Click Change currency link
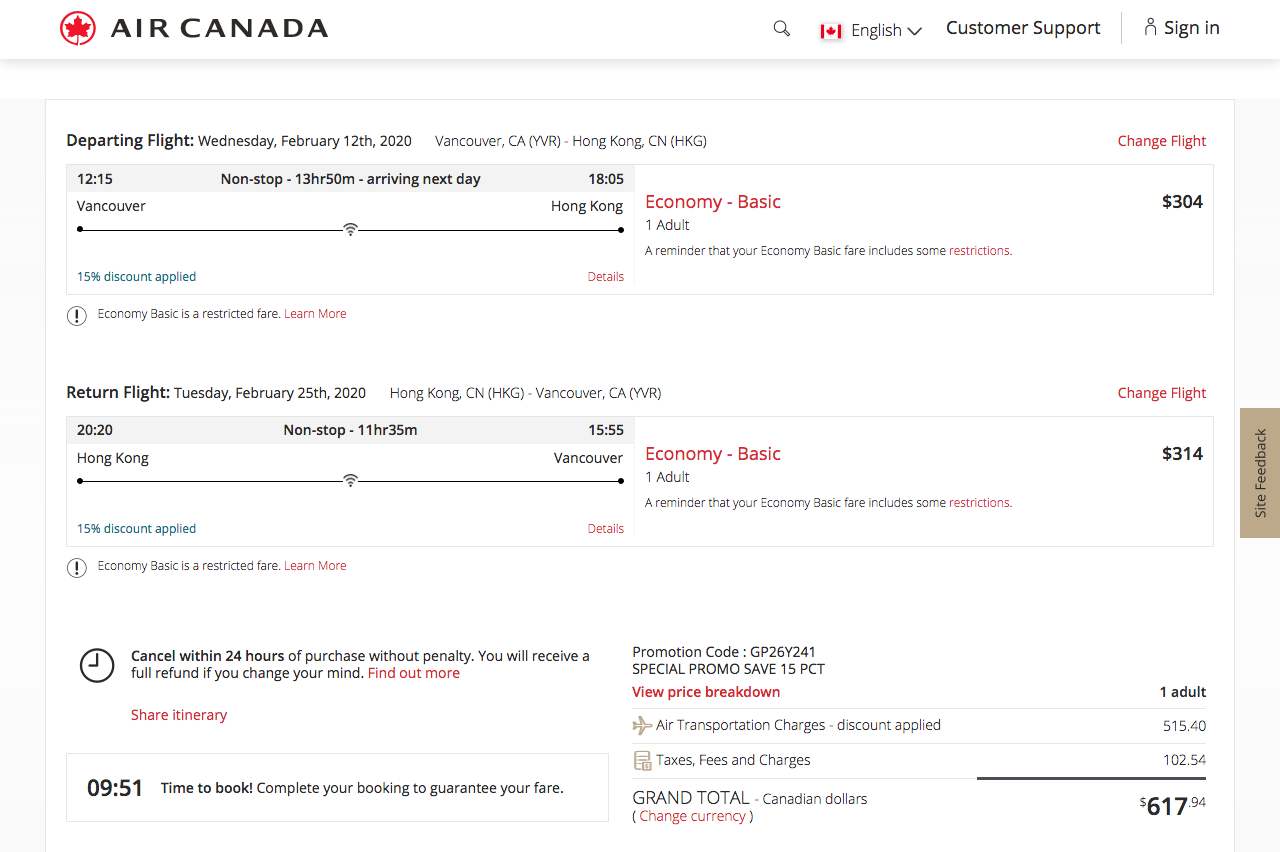The height and width of the screenshot is (852, 1280). [693, 816]
